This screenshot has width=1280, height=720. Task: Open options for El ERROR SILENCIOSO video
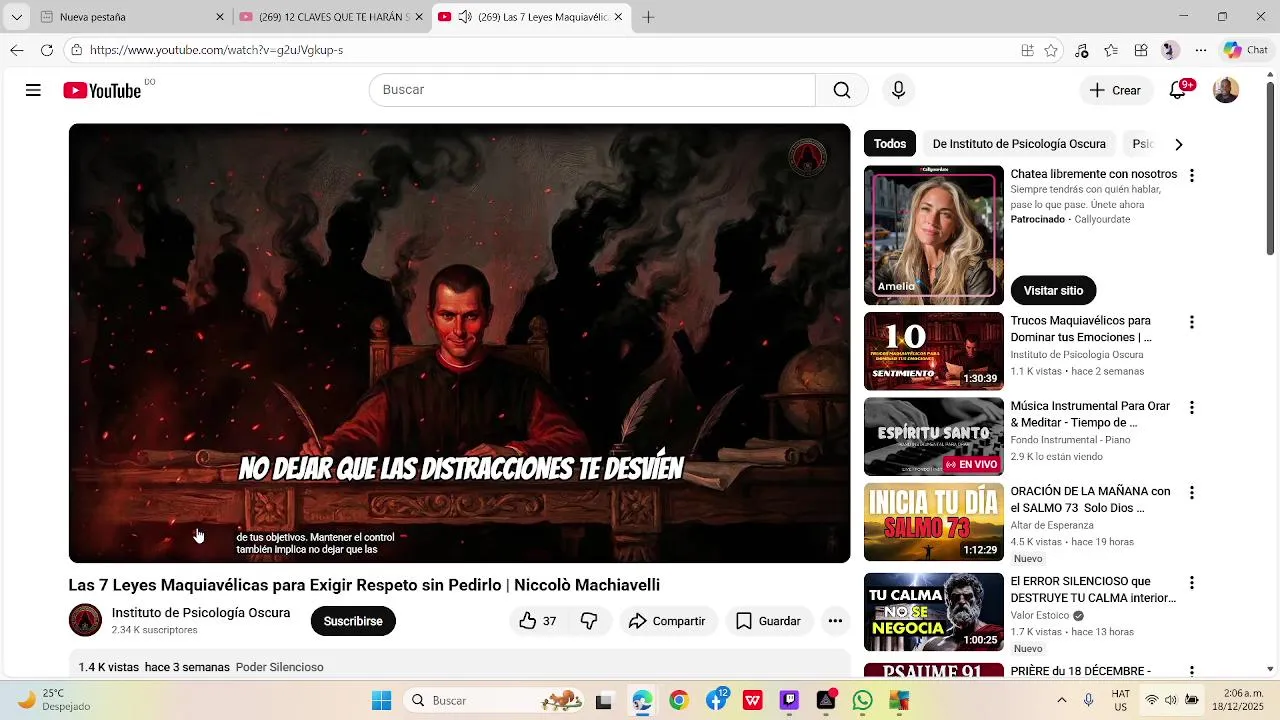coord(1191,583)
